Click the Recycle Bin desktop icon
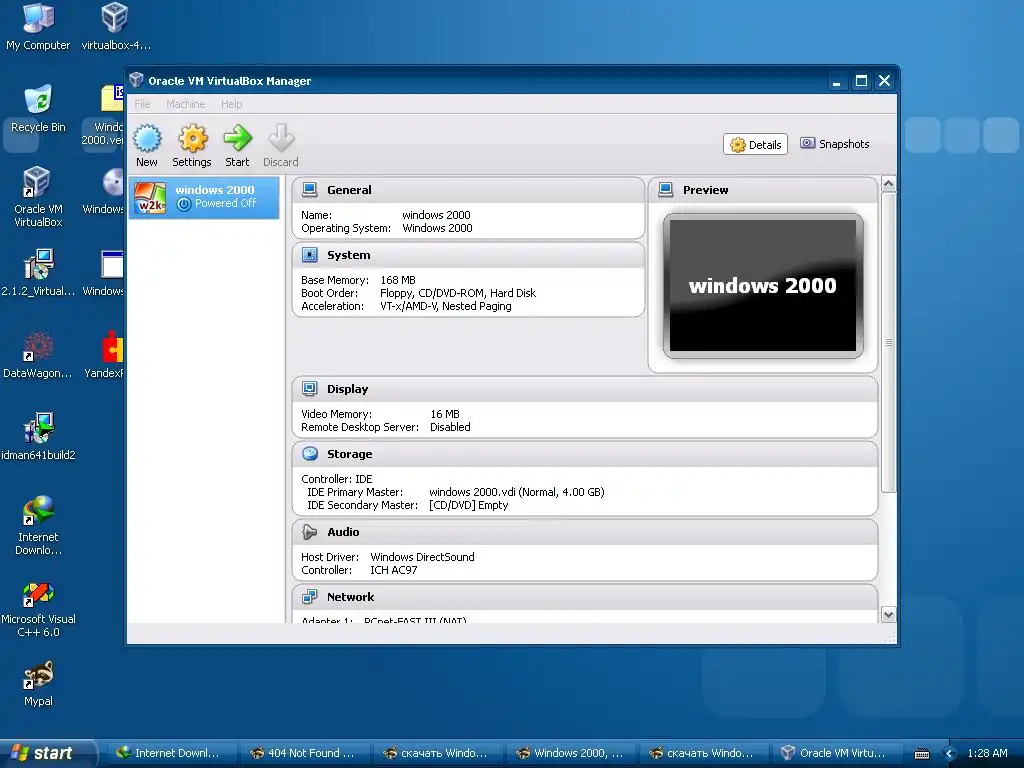1024x768 pixels. 38,109
